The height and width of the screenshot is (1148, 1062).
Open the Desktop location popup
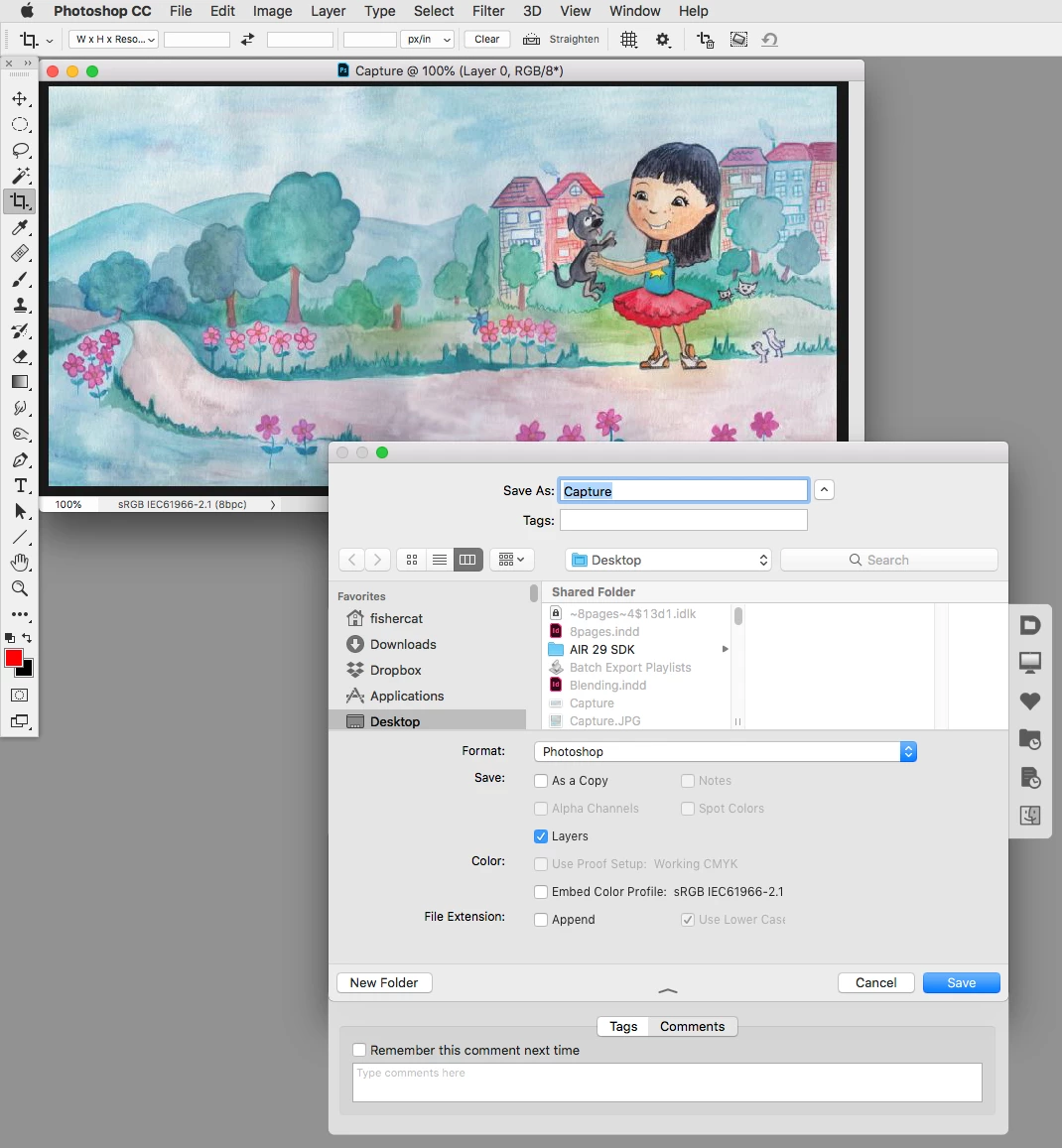click(x=668, y=560)
